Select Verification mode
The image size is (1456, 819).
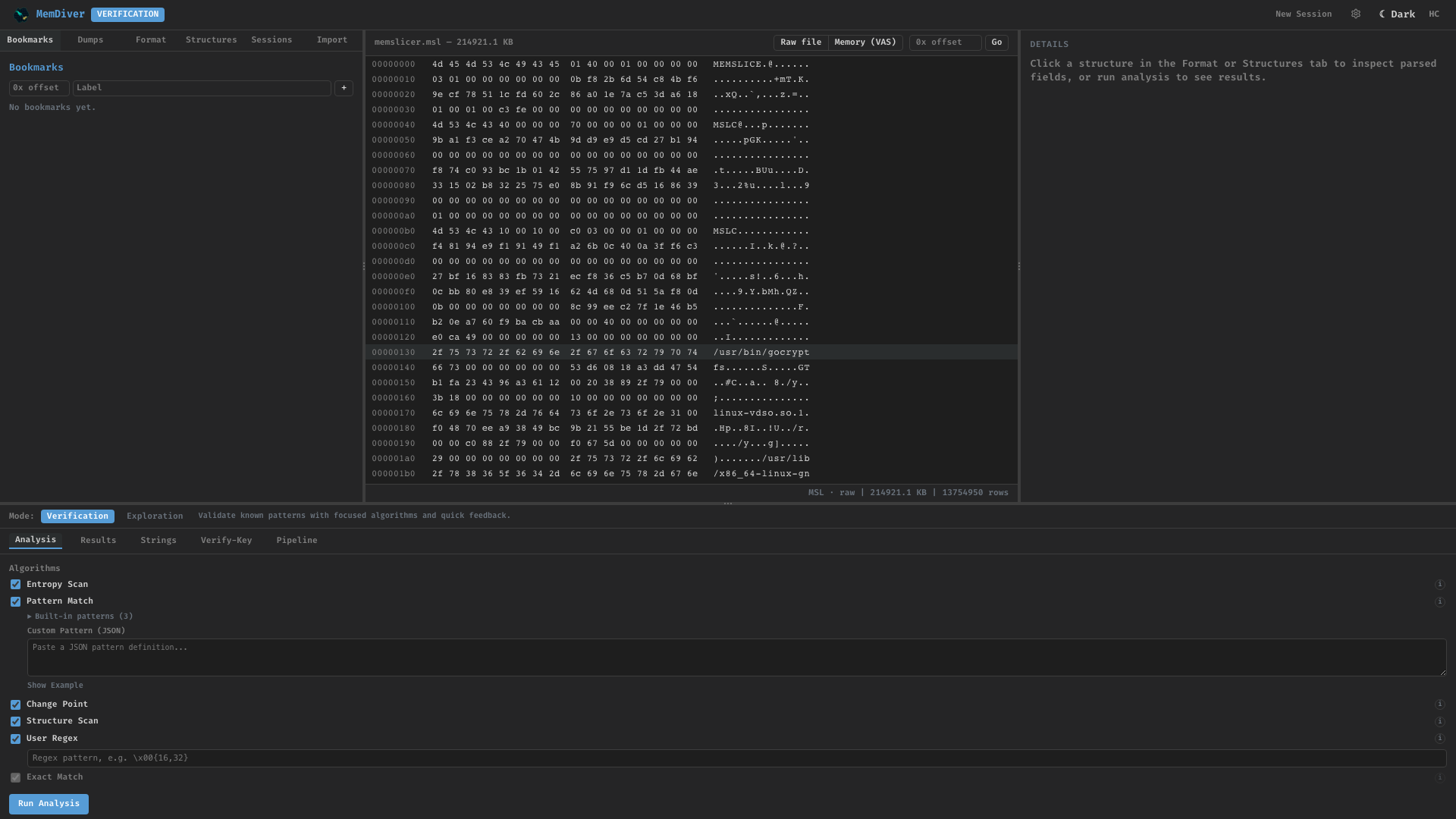[x=77, y=516]
